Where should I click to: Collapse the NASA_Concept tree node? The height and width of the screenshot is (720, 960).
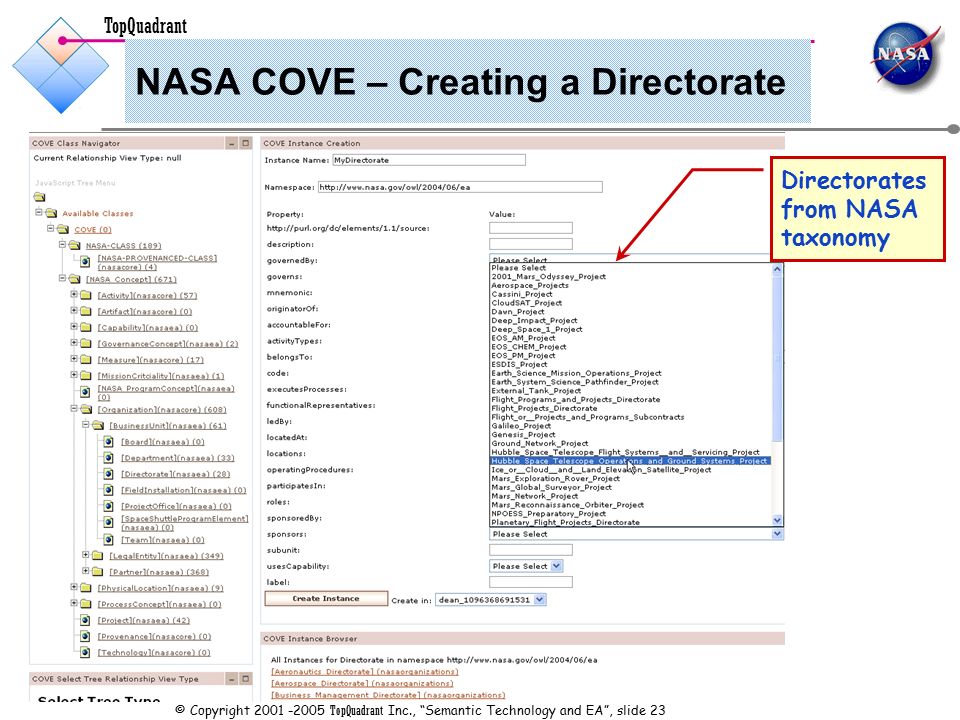(x=62, y=278)
